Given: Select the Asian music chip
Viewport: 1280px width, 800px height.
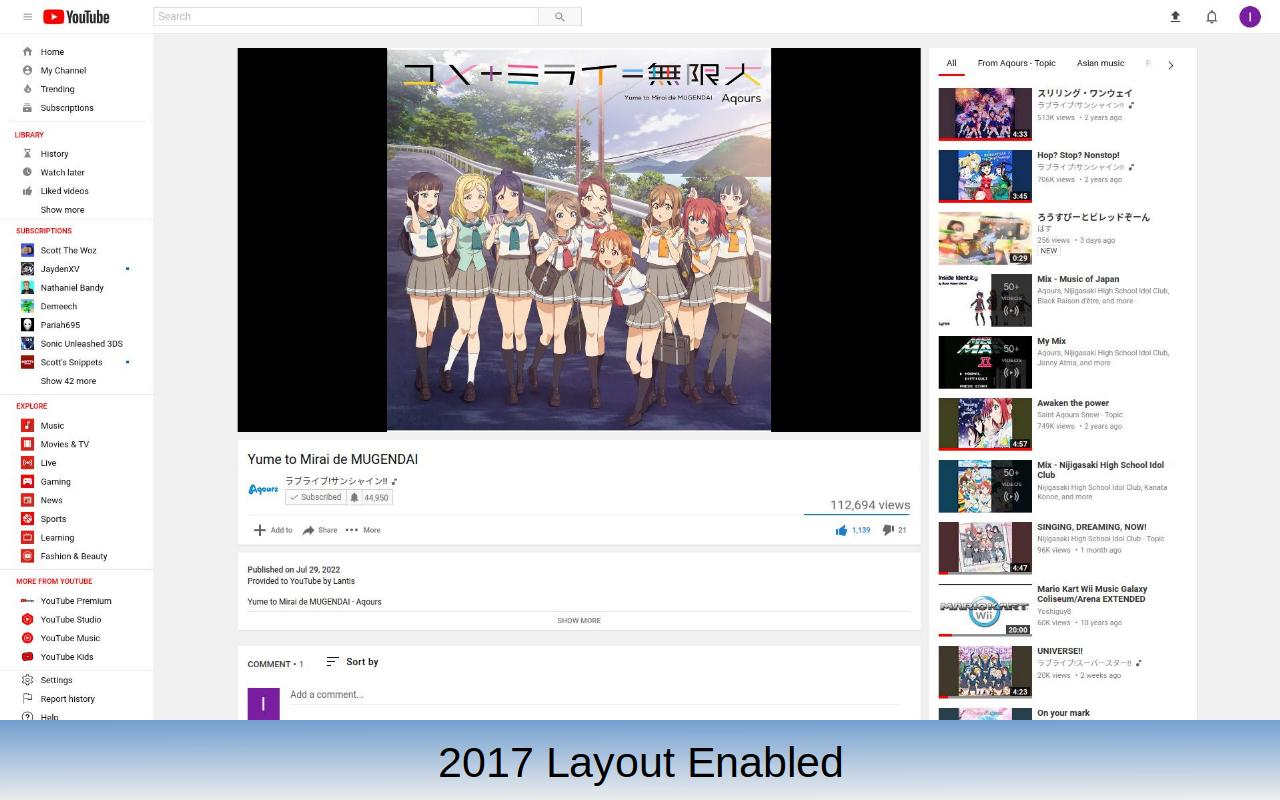Looking at the screenshot, I should click(x=1100, y=63).
